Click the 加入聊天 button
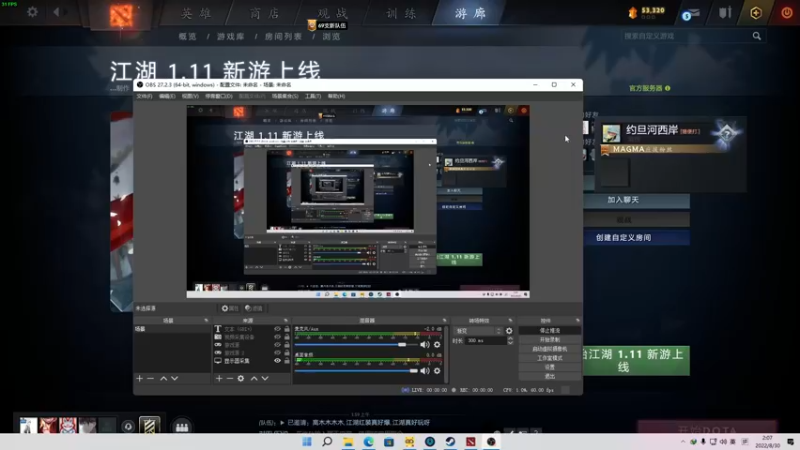Image resolution: width=800 pixels, height=450 pixels. pos(636,200)
